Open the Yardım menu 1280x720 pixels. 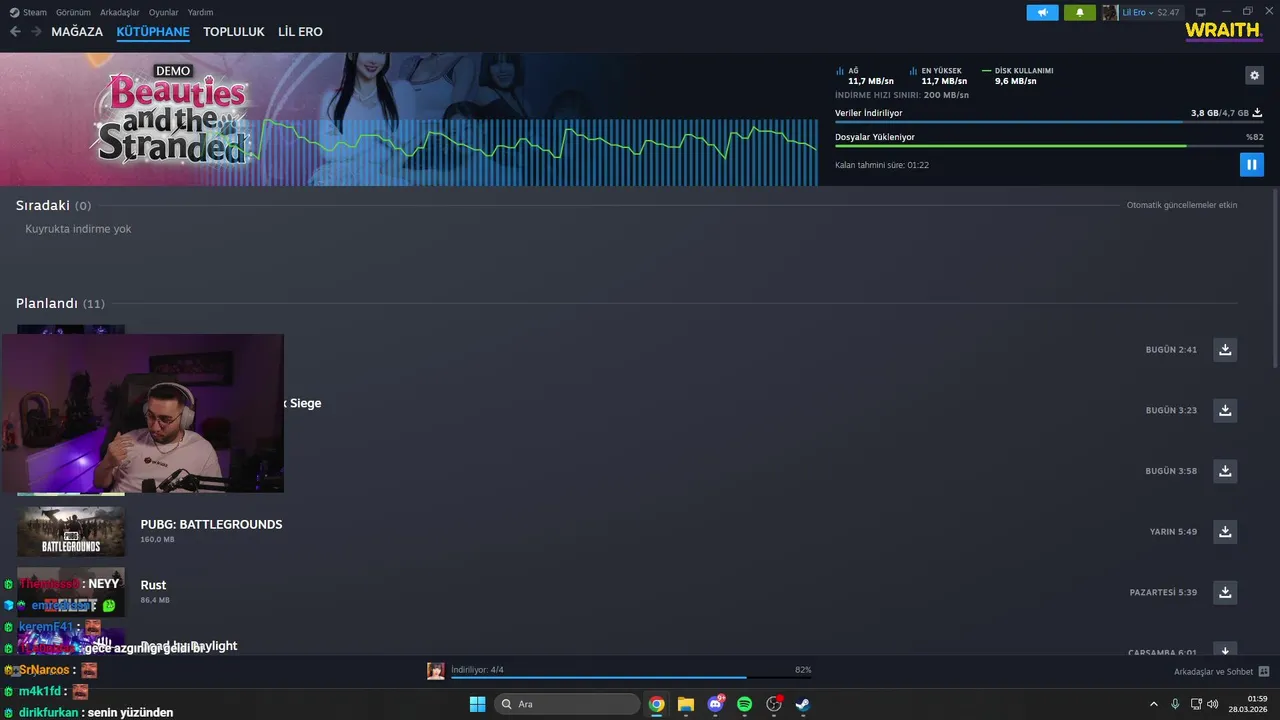[x=200, y=12]
